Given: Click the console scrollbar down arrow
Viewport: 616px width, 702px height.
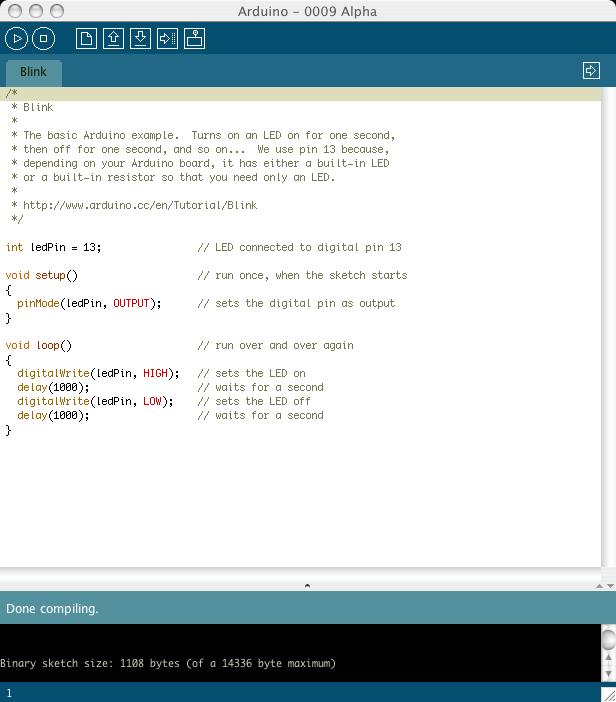Looking at the screenshot, I should 608,673.
